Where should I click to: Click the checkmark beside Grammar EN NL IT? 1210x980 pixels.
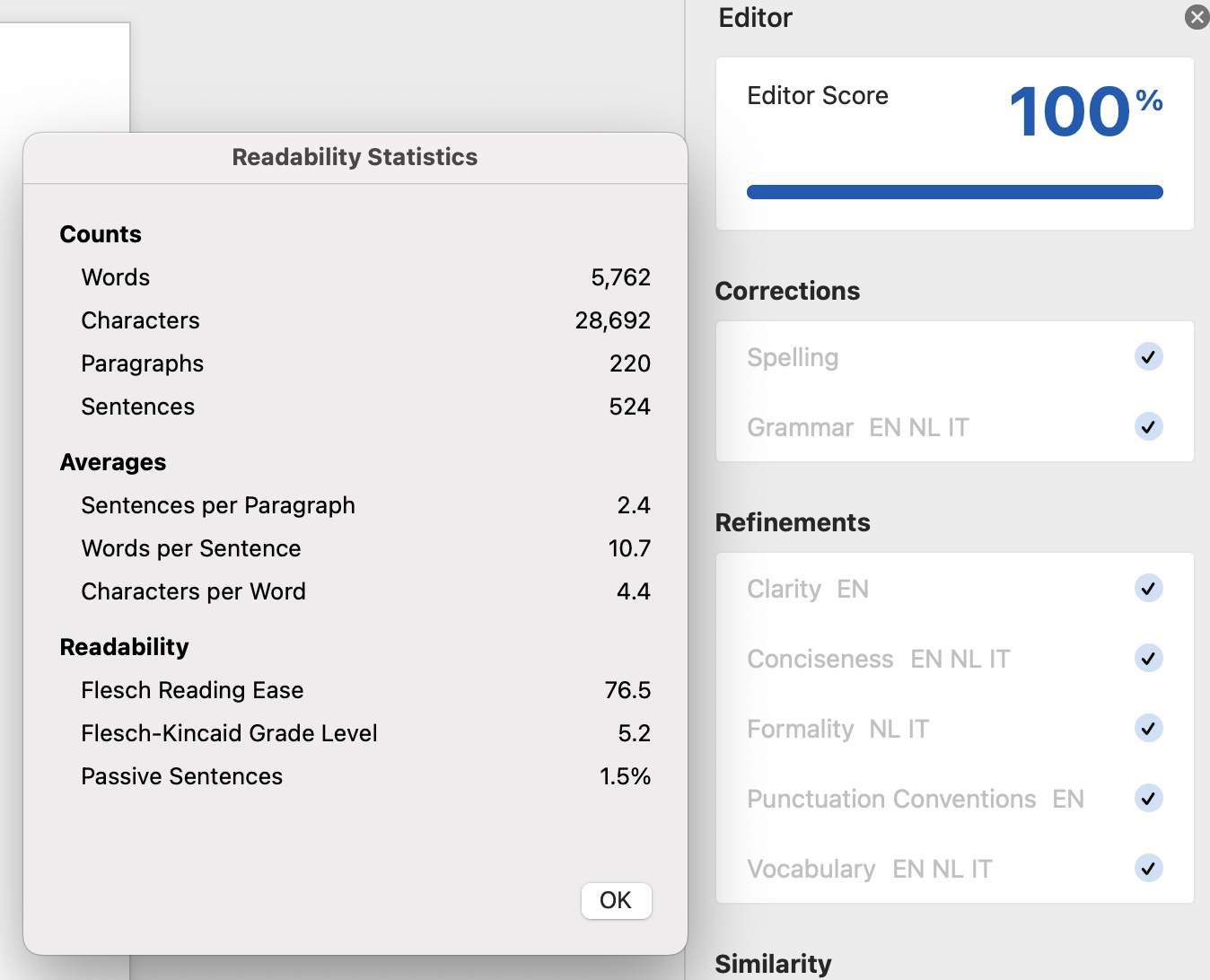click(1148, 427)
